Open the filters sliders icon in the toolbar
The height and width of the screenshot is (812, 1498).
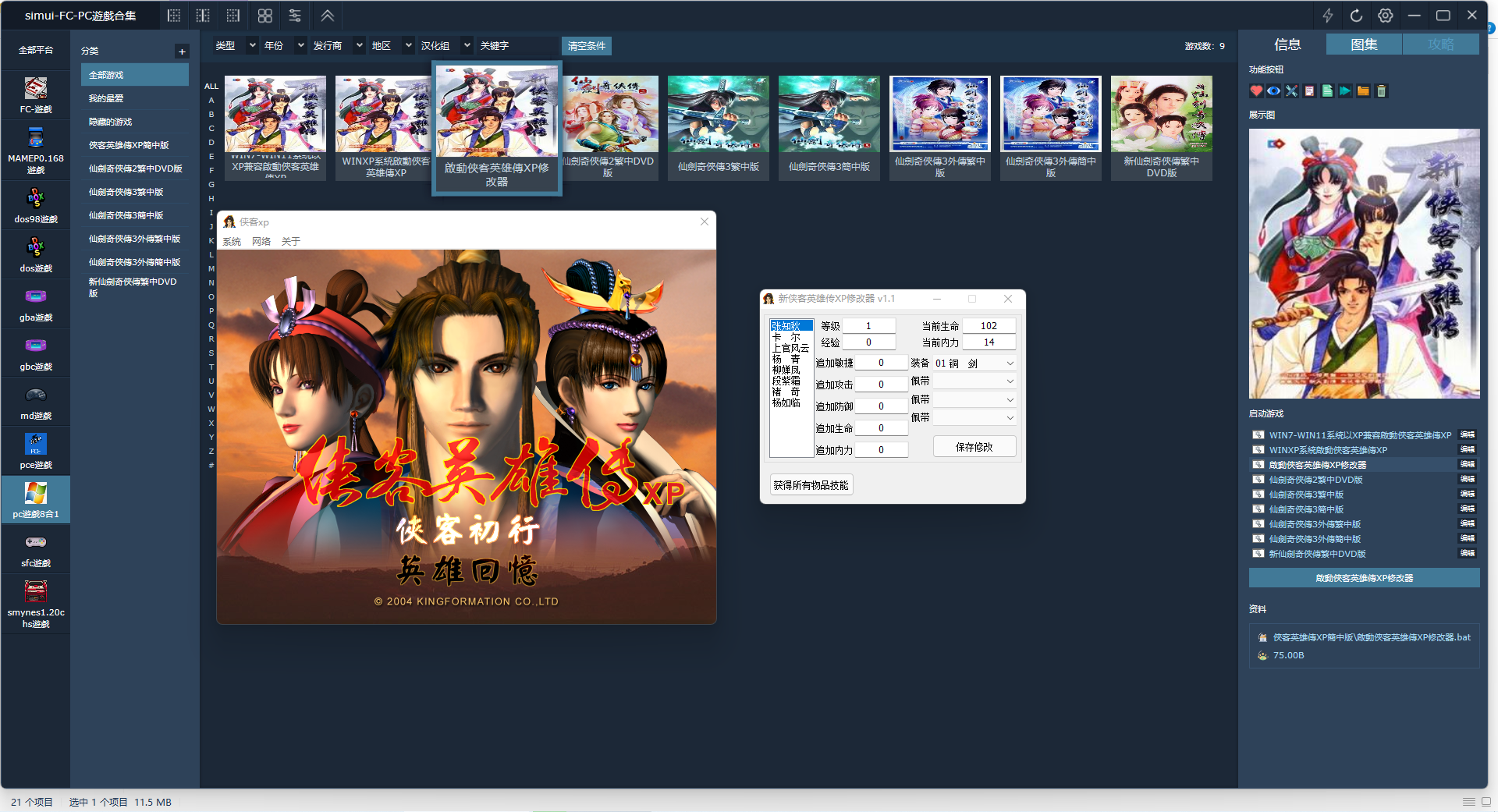coord(294,16)
